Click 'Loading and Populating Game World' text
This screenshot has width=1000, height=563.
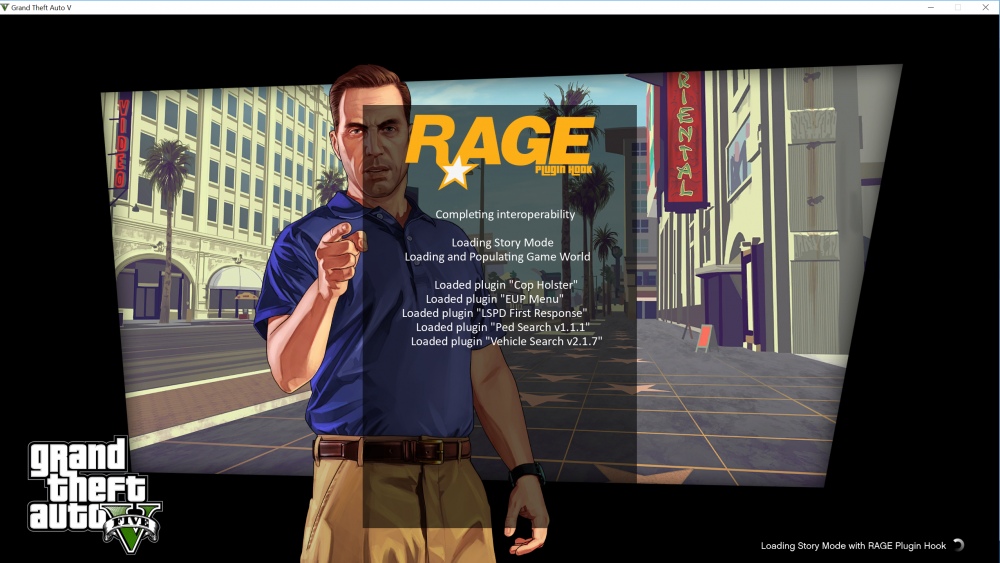(x=497, y=256)
